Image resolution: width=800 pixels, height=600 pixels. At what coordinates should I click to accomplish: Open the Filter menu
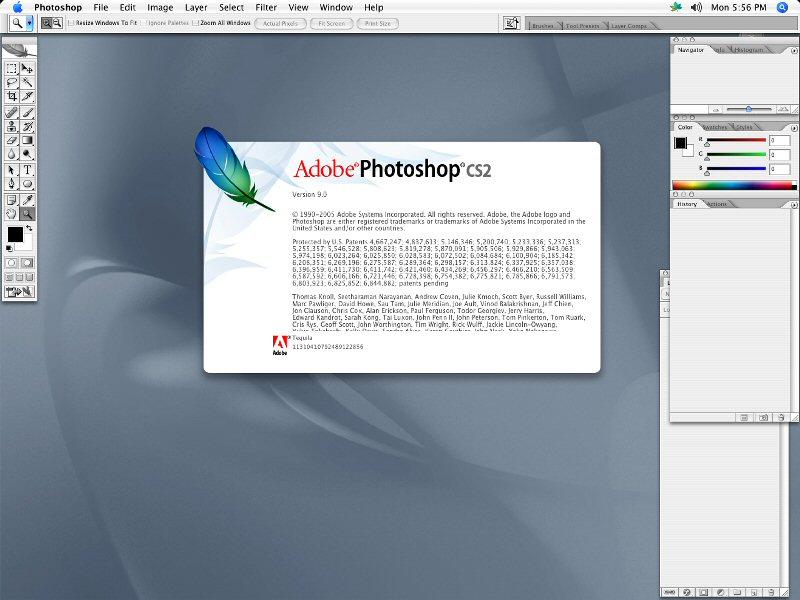pyautogui.click(x=266, y=7)
